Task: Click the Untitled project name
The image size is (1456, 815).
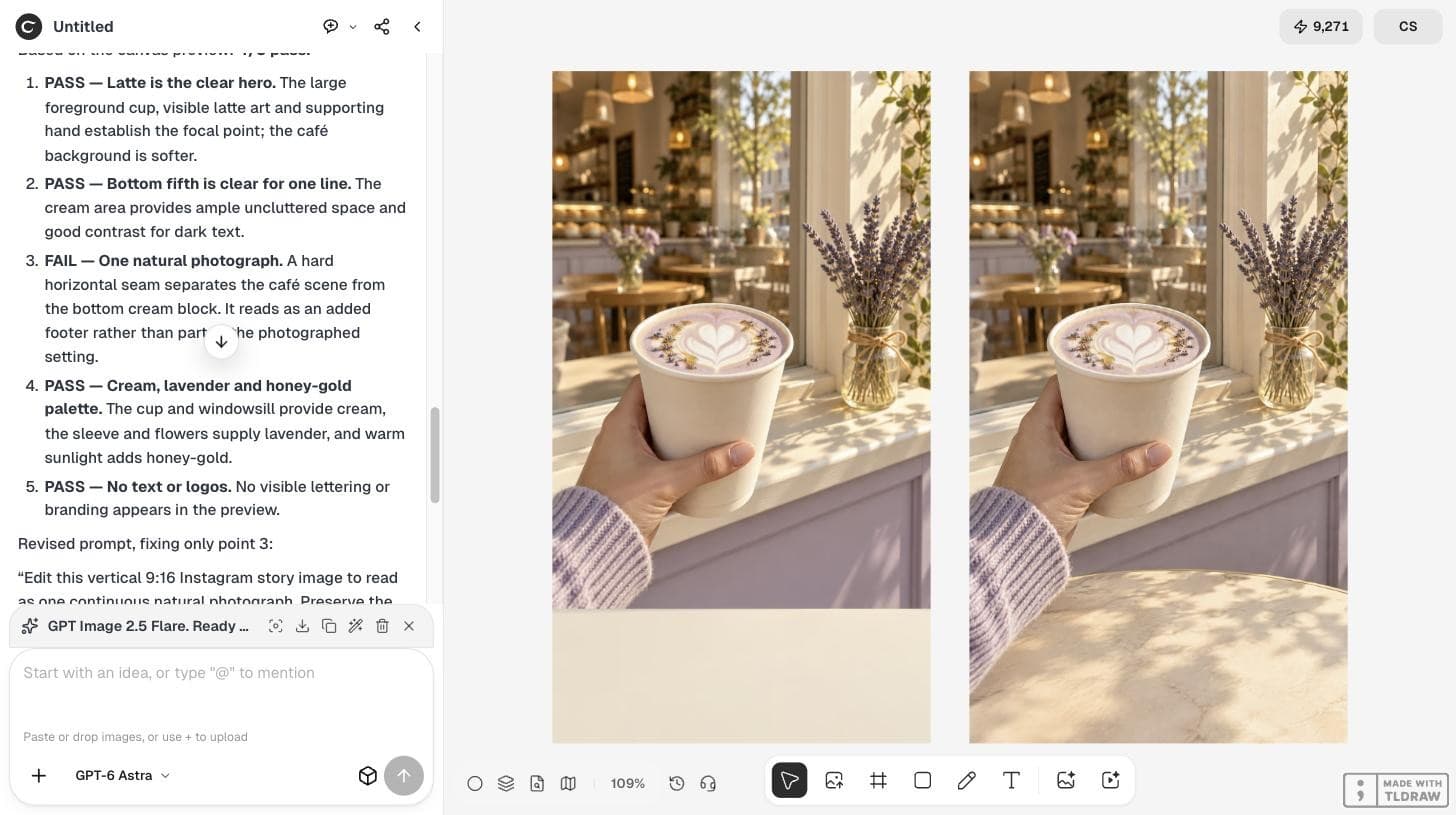Action: [83, 27]
